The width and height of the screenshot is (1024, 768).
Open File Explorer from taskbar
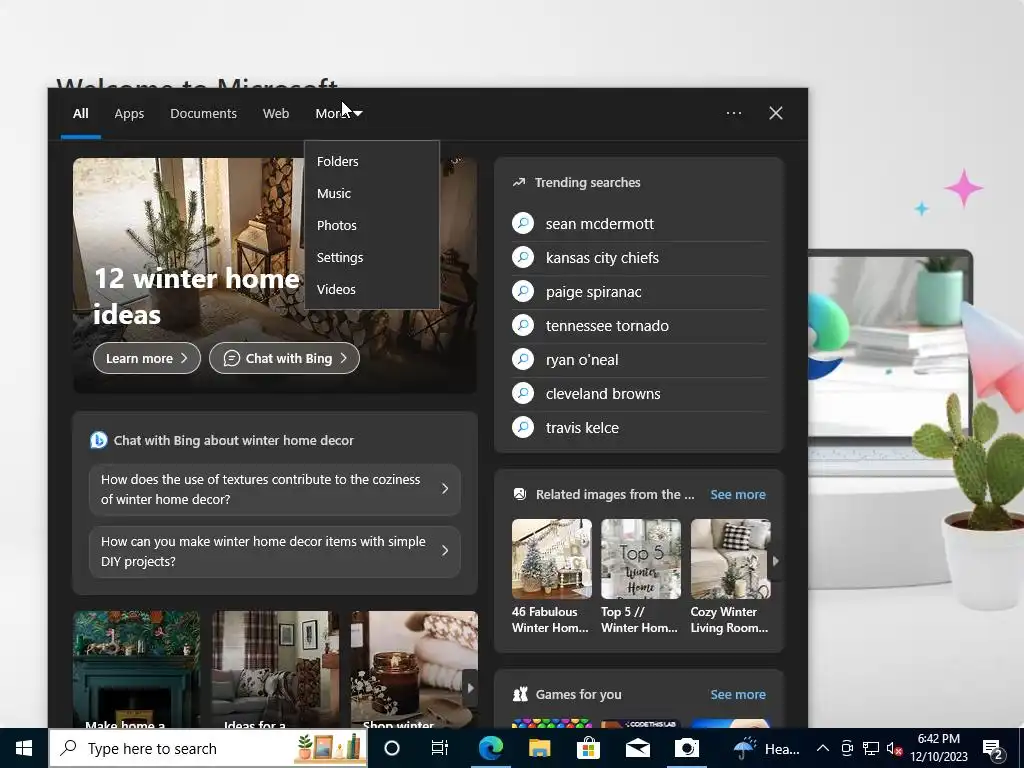[539, 748]
